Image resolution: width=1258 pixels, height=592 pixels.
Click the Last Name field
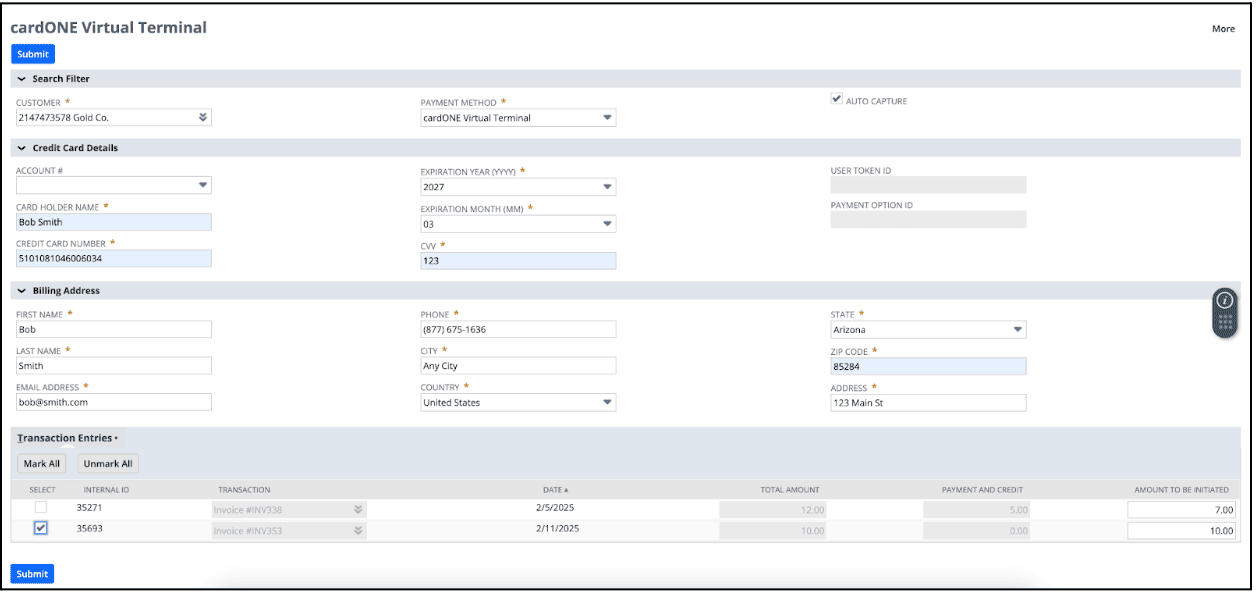[x=114, y=366]
